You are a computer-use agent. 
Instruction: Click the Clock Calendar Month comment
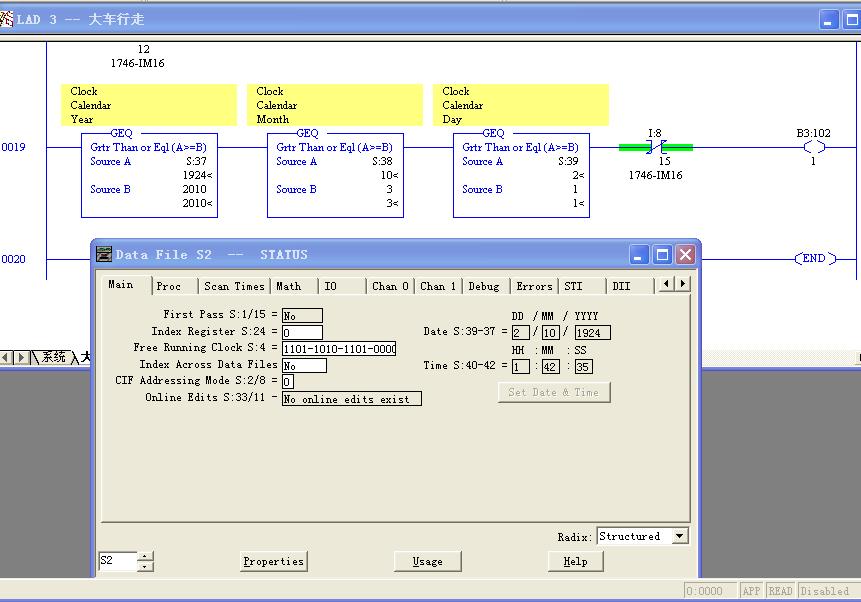(x=335, y=105)
